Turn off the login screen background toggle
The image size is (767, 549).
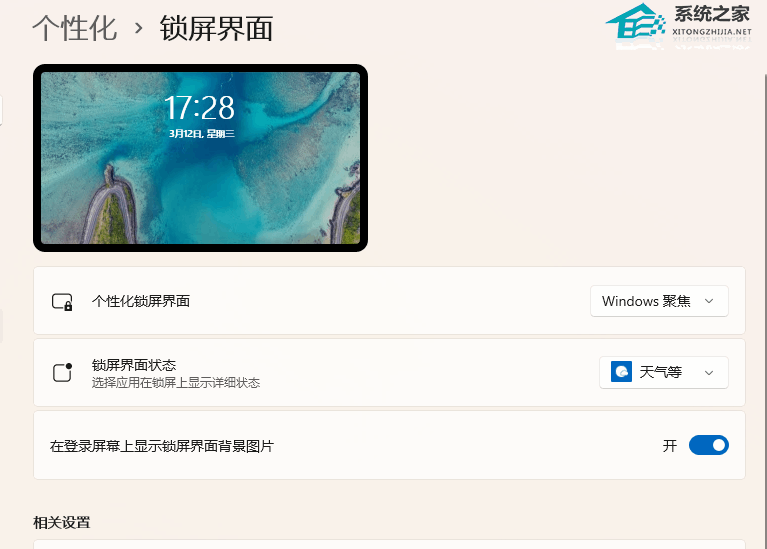coord(708,445)
